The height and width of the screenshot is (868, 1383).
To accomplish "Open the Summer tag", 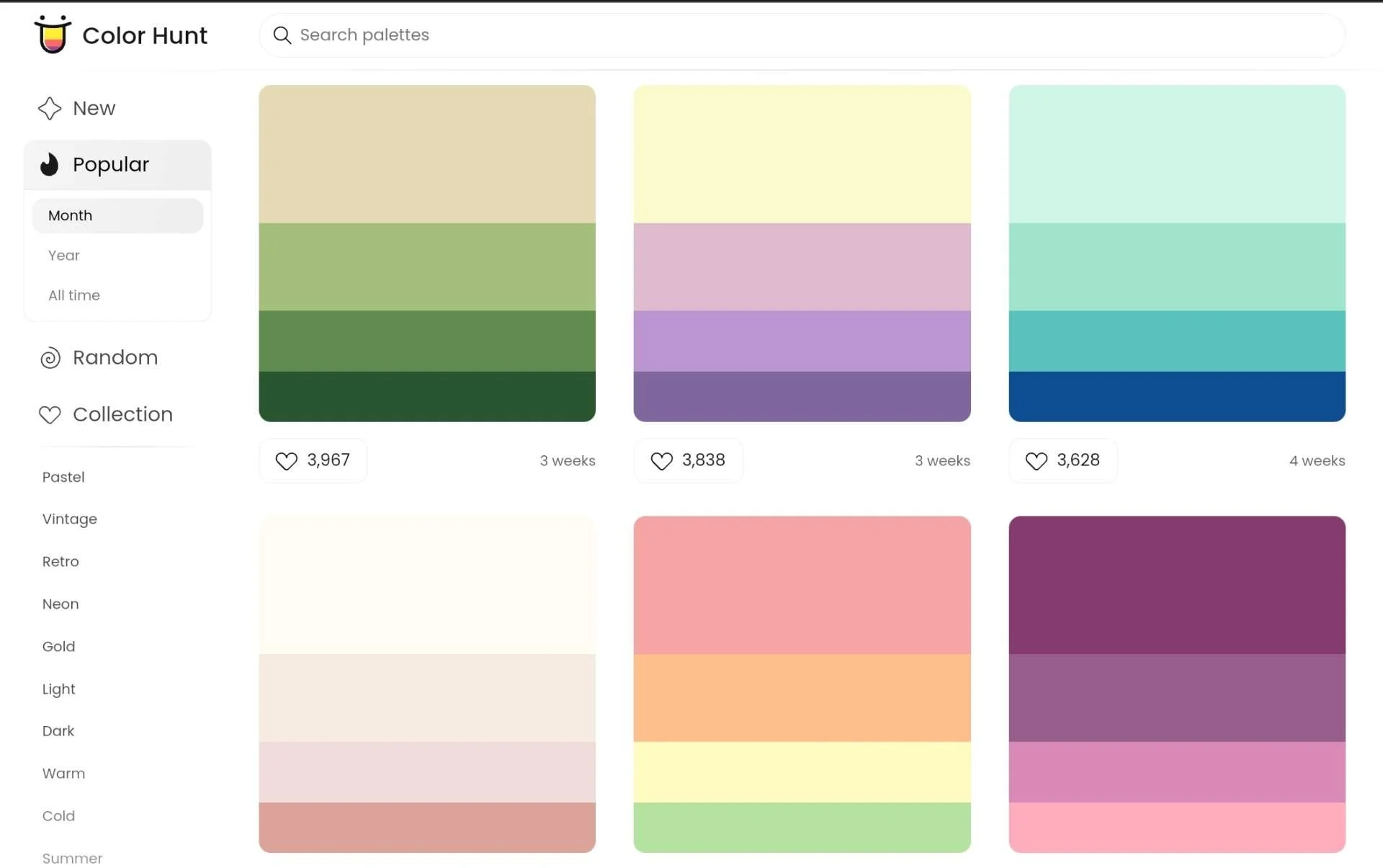I will pos(72,858).
